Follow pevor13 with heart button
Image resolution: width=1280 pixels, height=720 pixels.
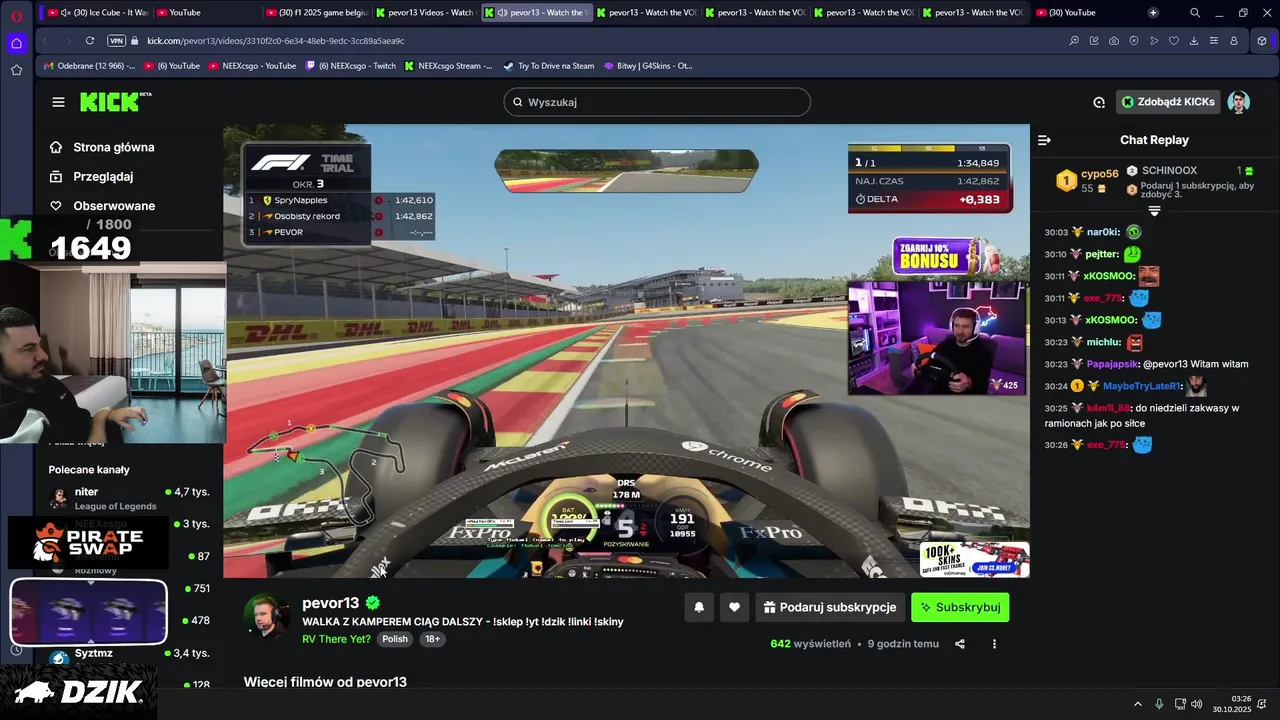tap(735, 607)
